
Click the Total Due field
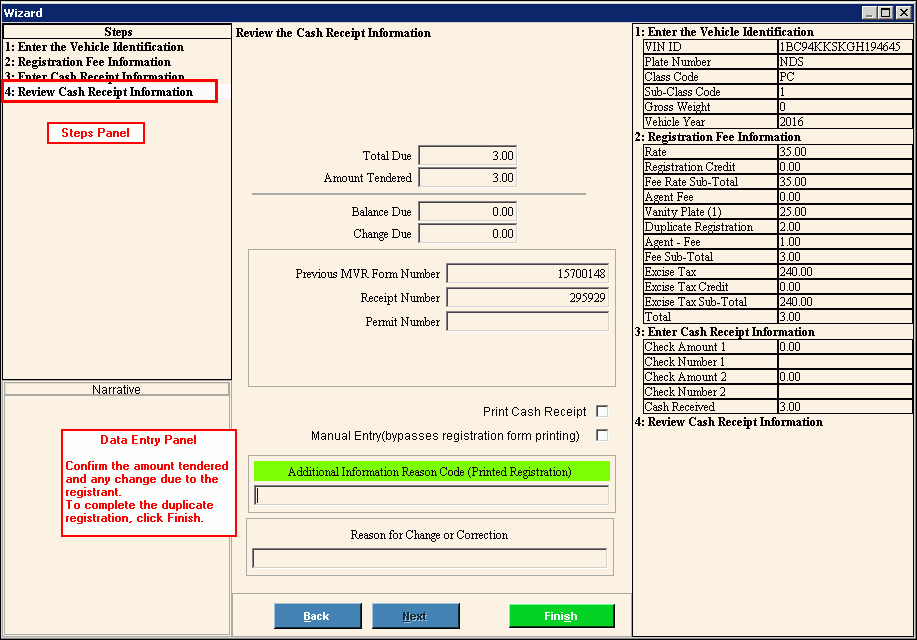[467, 156]
